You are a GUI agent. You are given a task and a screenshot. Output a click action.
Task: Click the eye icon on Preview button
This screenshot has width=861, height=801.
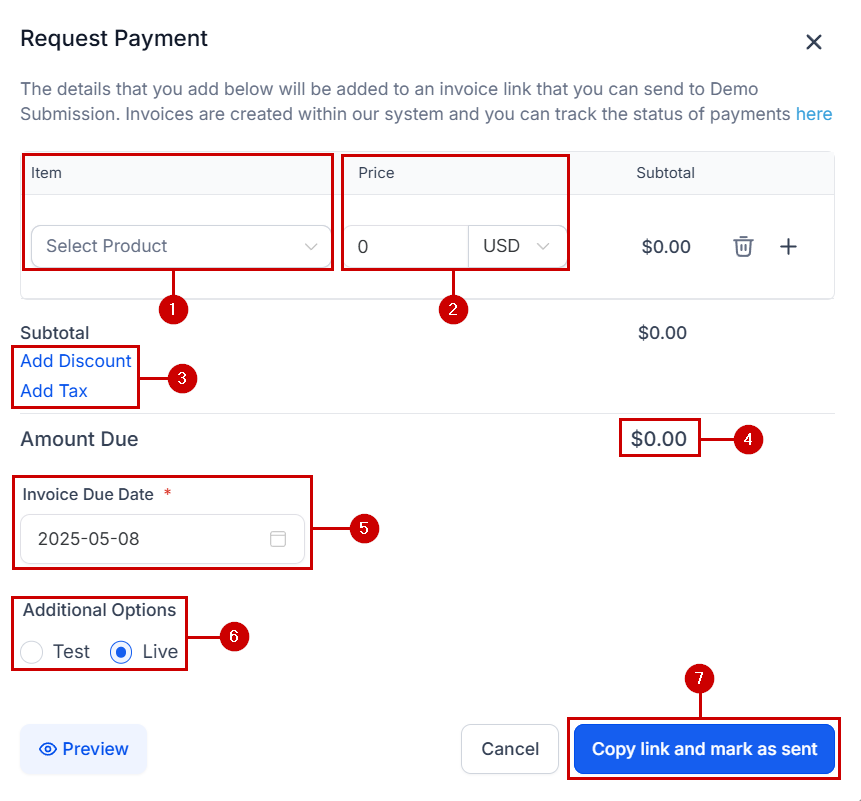click(48, 749)
